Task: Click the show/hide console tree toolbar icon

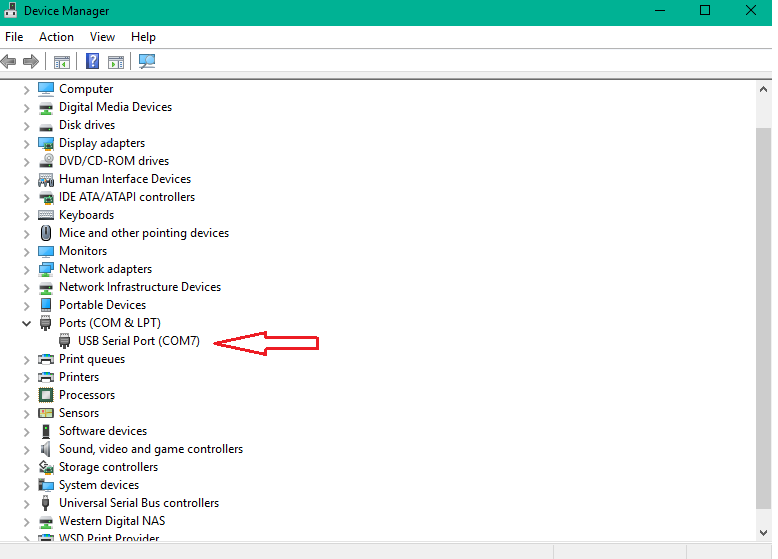Action: pyautogui.click(x=62, y=62)
